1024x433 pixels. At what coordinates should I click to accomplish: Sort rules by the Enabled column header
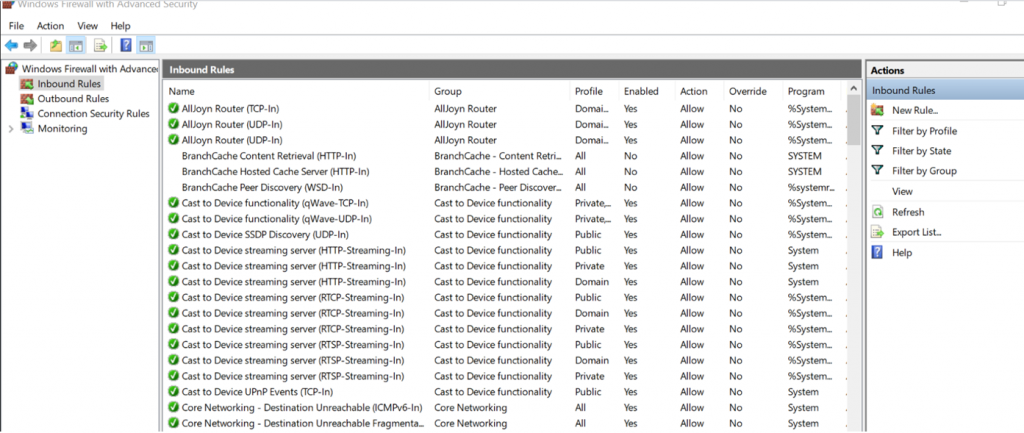point(647,91)
